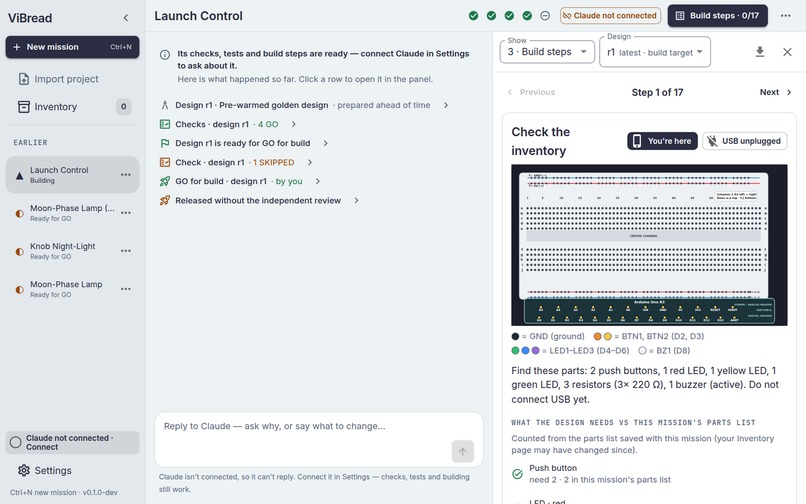Open options menu for Launch Control mission
This screenshot has height=504, width=806.
126,175
